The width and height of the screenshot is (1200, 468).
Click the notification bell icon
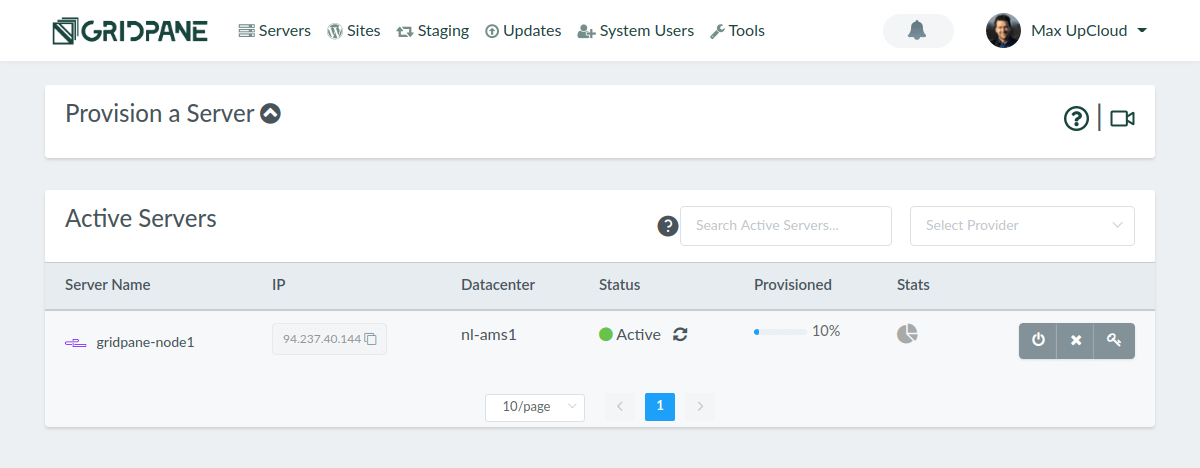point(917,31)
